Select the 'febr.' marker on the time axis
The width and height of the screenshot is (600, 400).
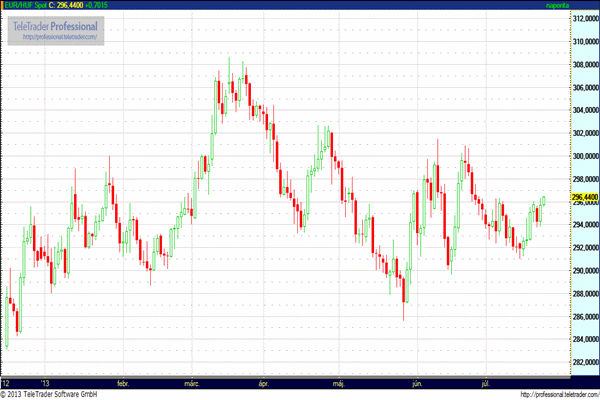(x=124, y=382)
